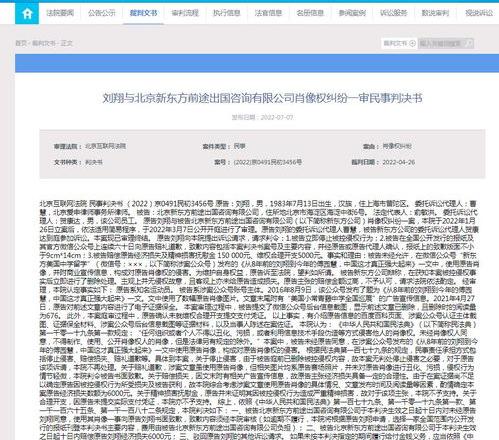Click the case number (2022)京0491民初3456号

click(x=268, y=162)
